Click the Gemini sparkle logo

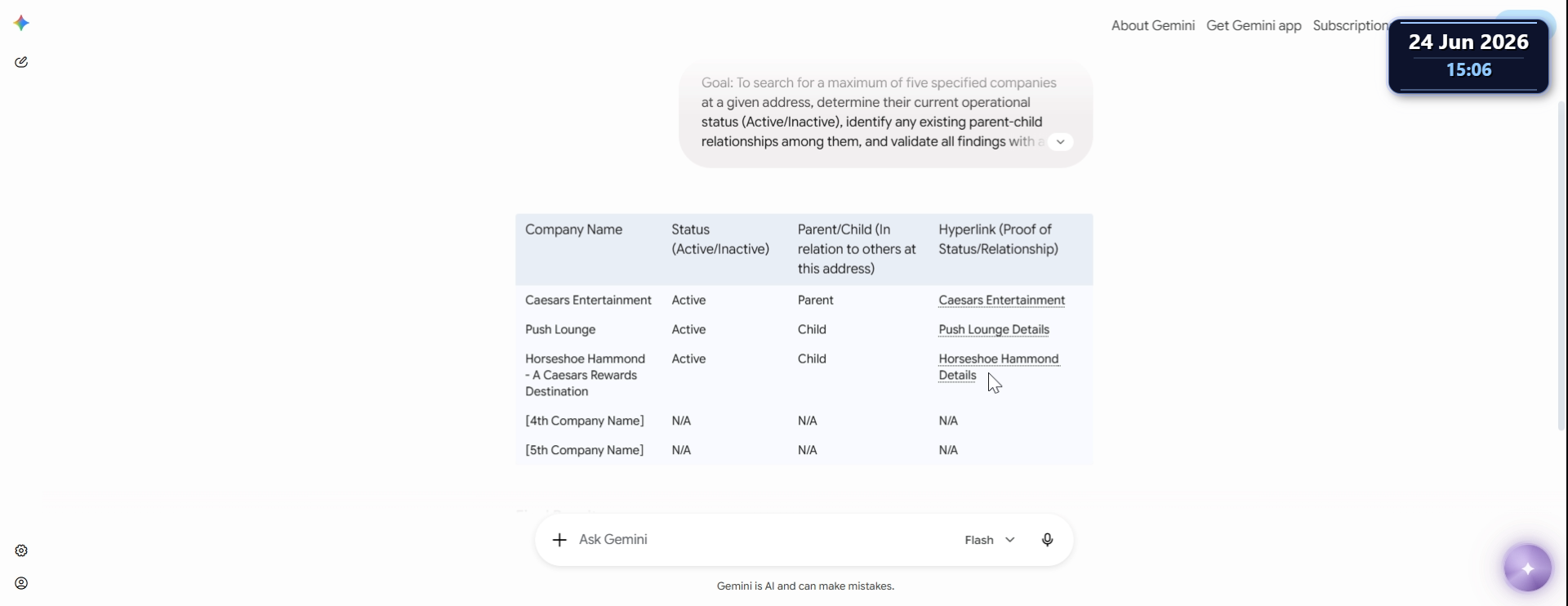pyautogui.click(x=22, y=23)
